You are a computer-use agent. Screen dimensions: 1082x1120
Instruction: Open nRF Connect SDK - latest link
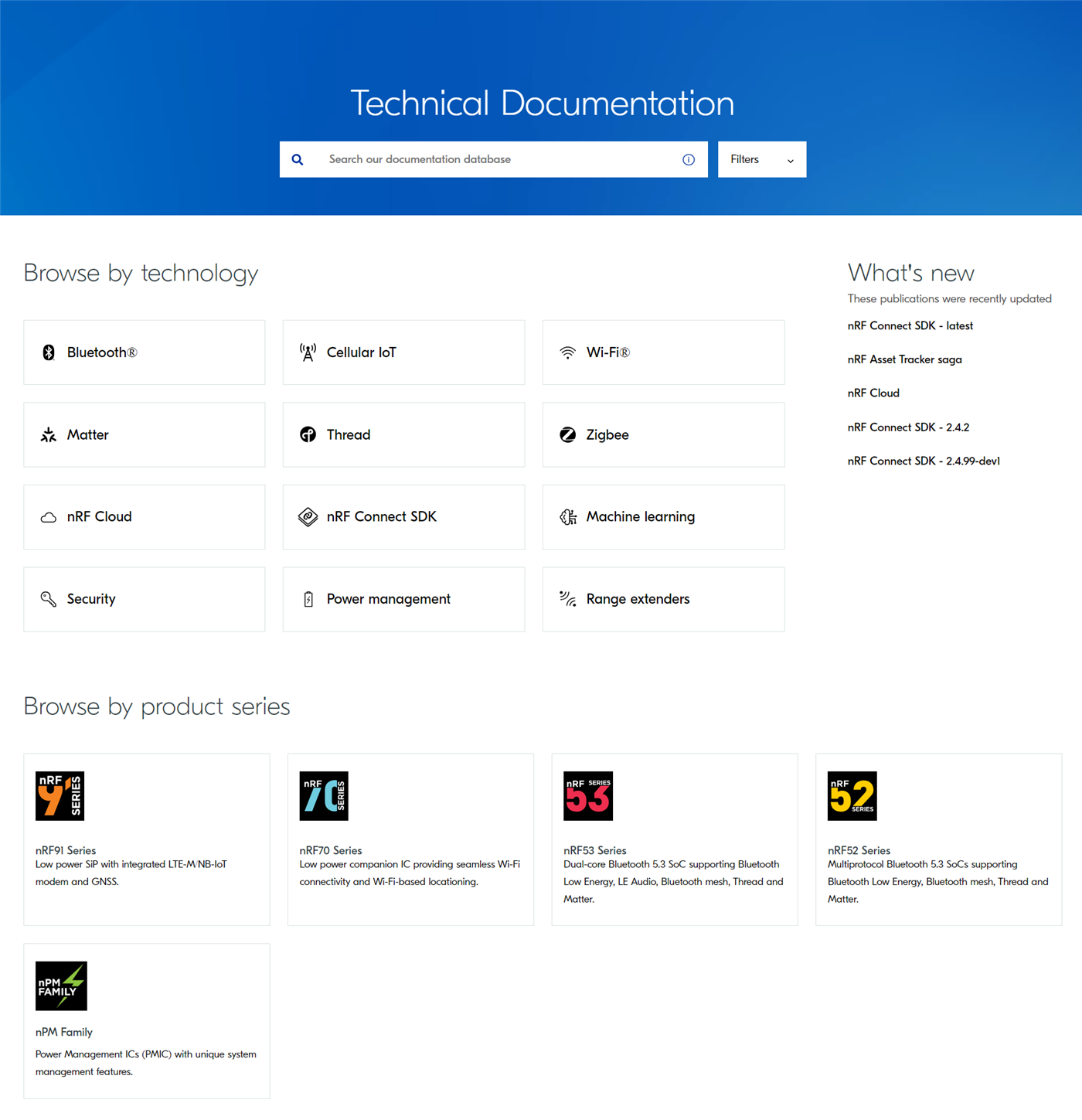pyautogui.click(x=910, y=326)
